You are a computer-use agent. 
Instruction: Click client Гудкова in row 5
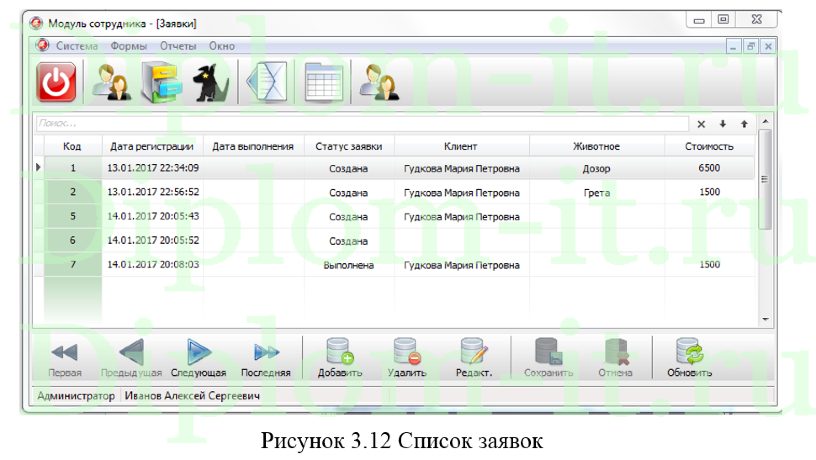pos(462,216)
